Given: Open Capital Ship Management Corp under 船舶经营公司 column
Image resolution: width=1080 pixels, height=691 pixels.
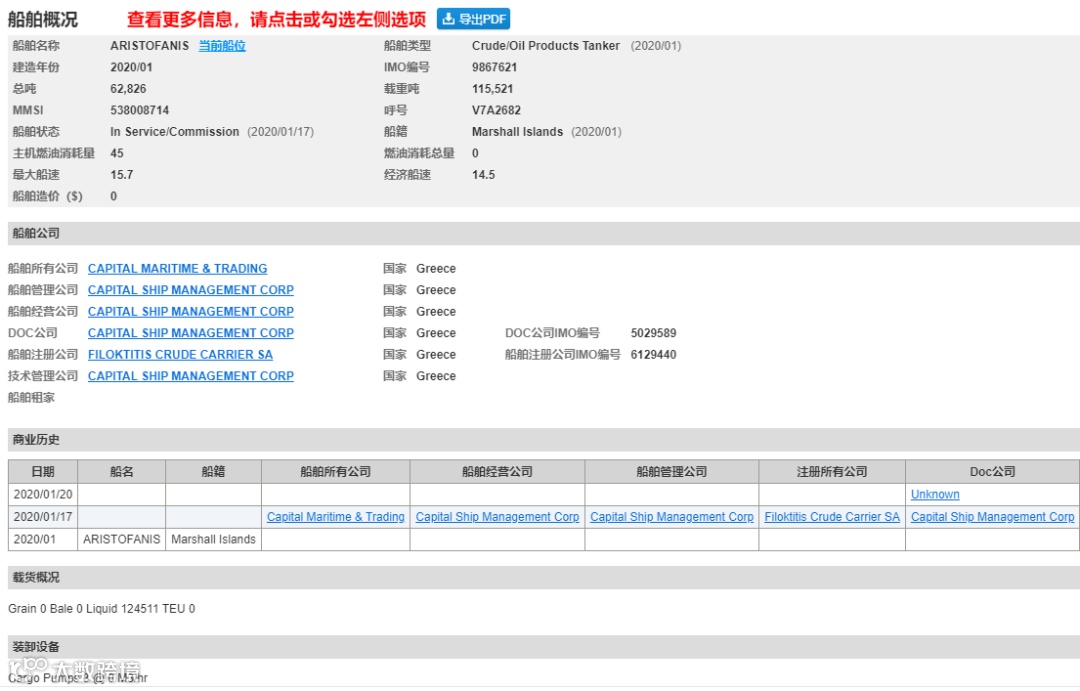Looking at the screenshot, I should [x=497, y=517].
